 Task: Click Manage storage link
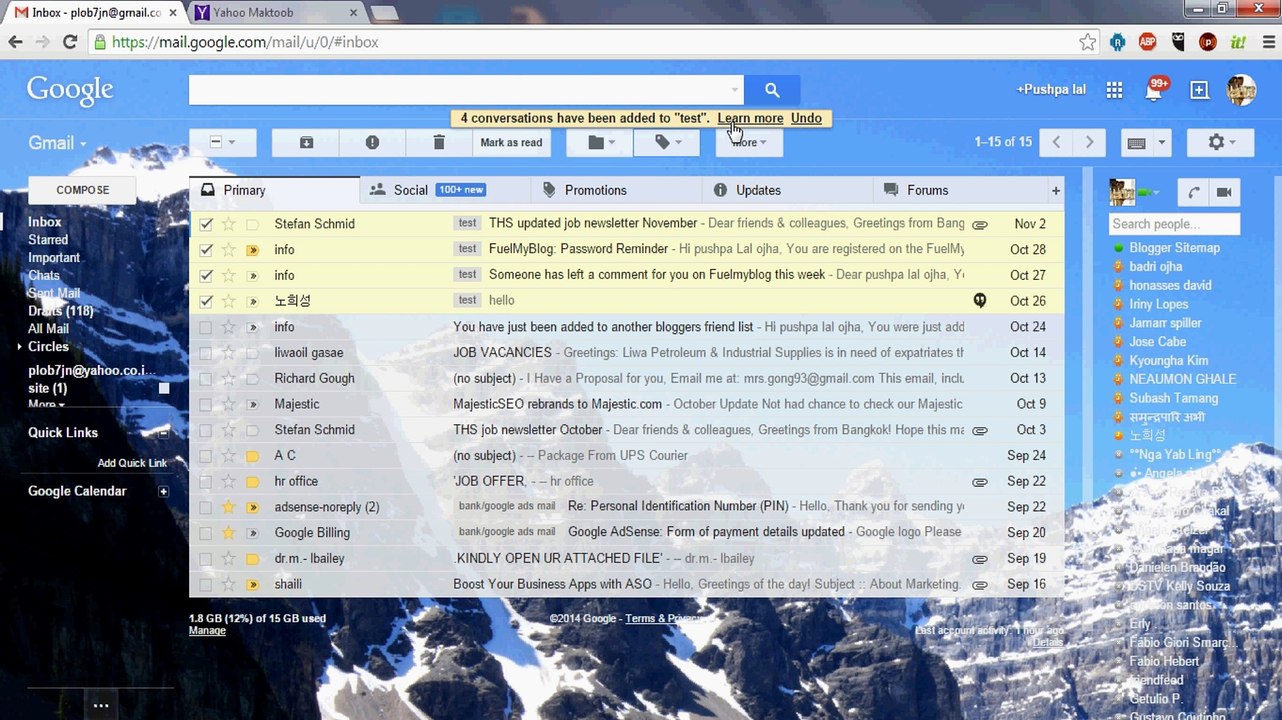207,631
